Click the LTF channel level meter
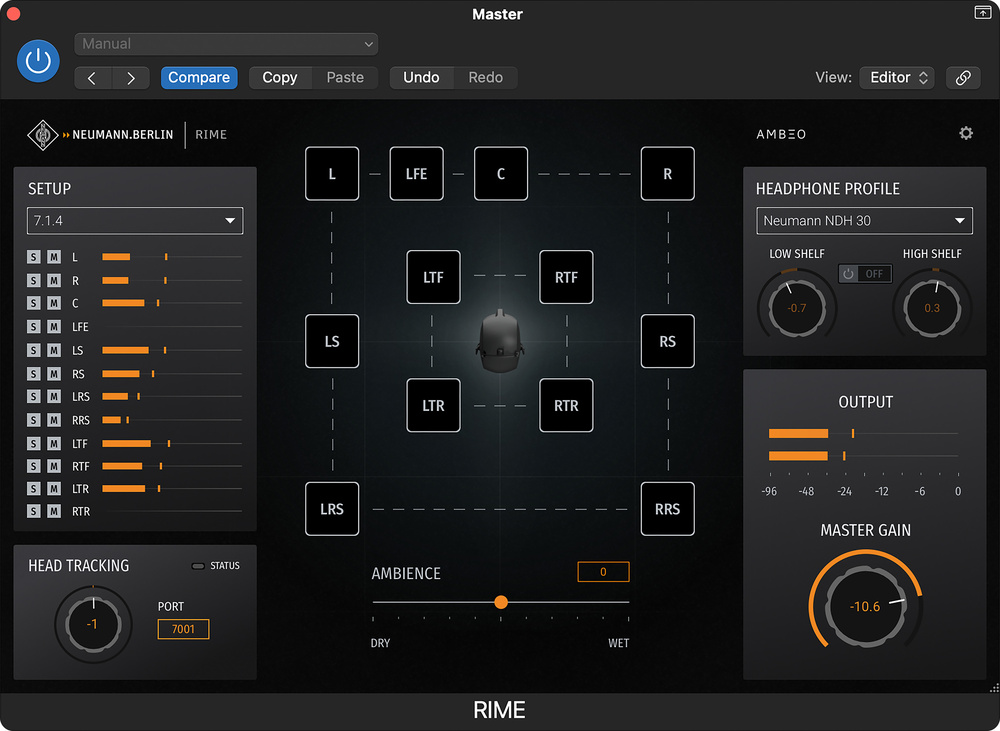 172,443
